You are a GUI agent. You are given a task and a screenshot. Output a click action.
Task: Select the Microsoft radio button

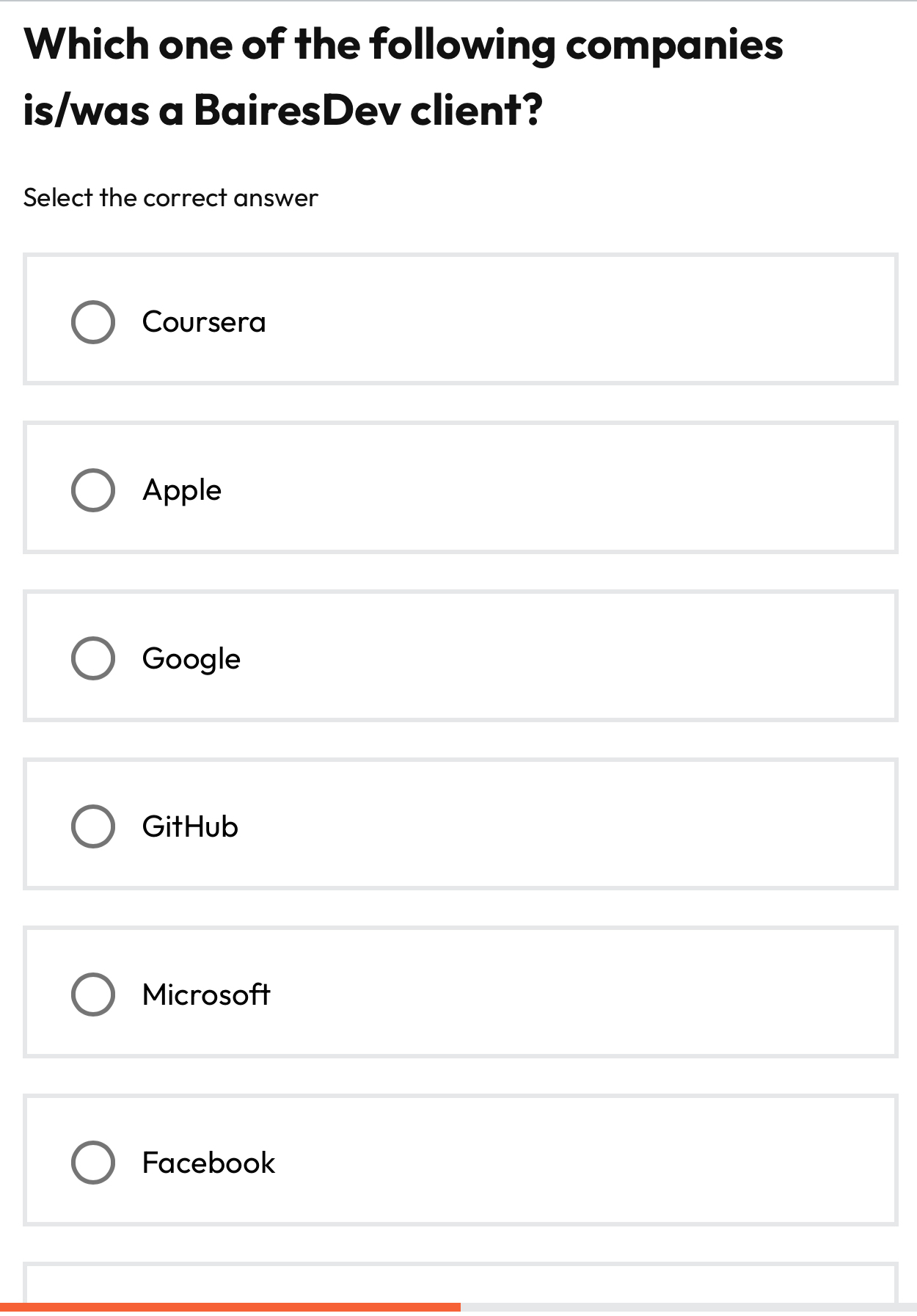point(92,993)
